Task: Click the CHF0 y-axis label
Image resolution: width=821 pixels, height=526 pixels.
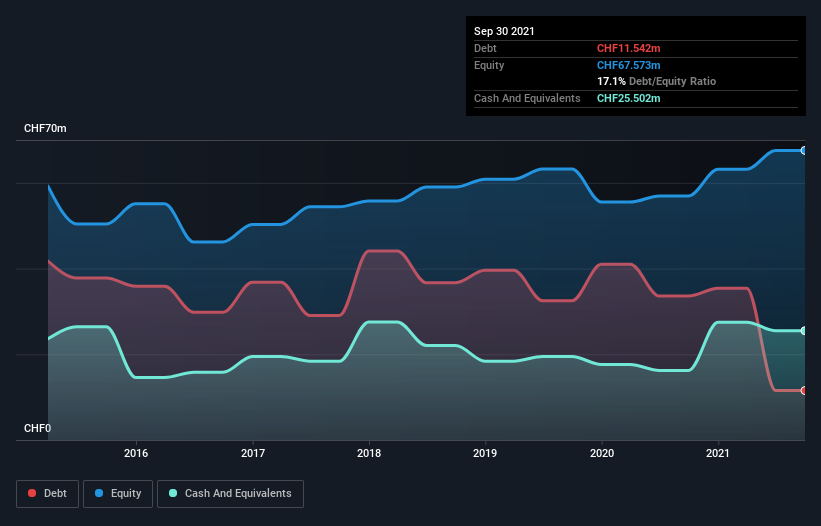Action: point(37,428)
